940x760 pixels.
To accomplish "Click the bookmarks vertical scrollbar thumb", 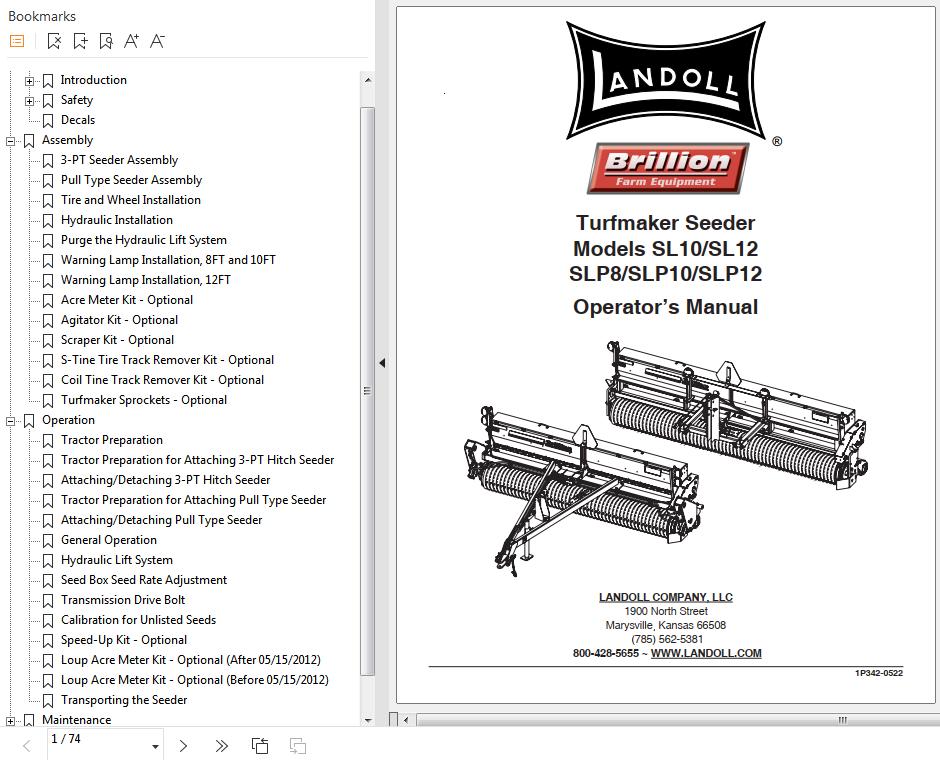I will 368,391.
